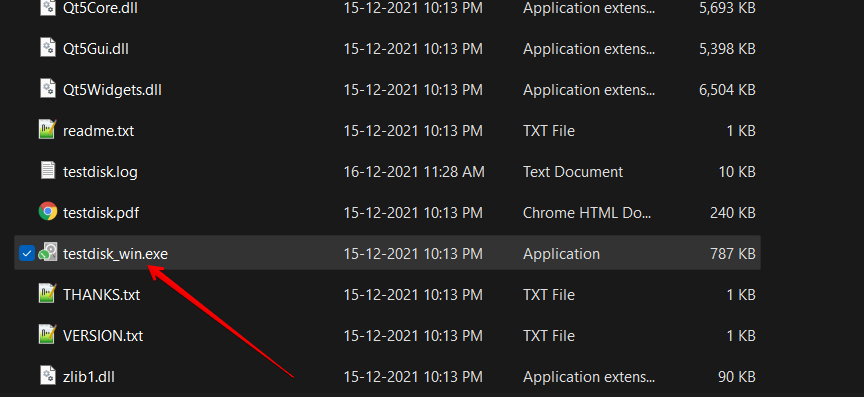Screen dimensions: 864x397
Task: Click the testdisk.log file name
Action: pyautogui.click(x=100, y=172)
